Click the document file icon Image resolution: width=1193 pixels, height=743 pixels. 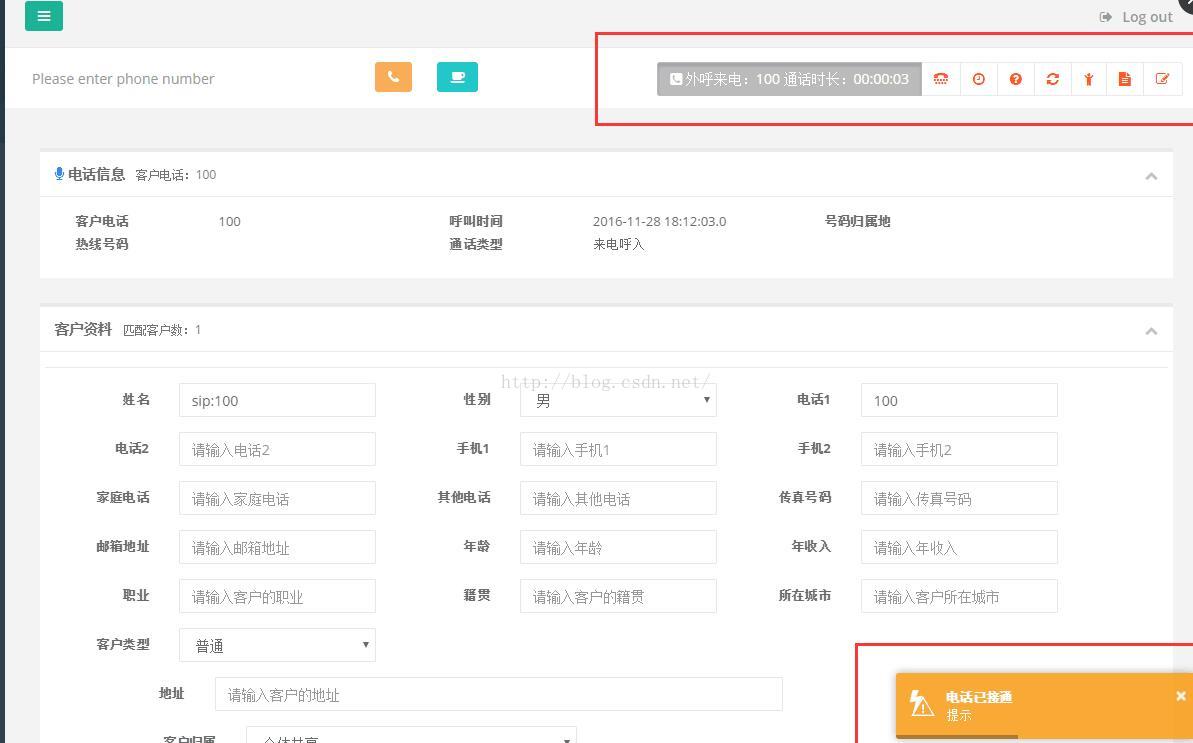point(1125,79)
